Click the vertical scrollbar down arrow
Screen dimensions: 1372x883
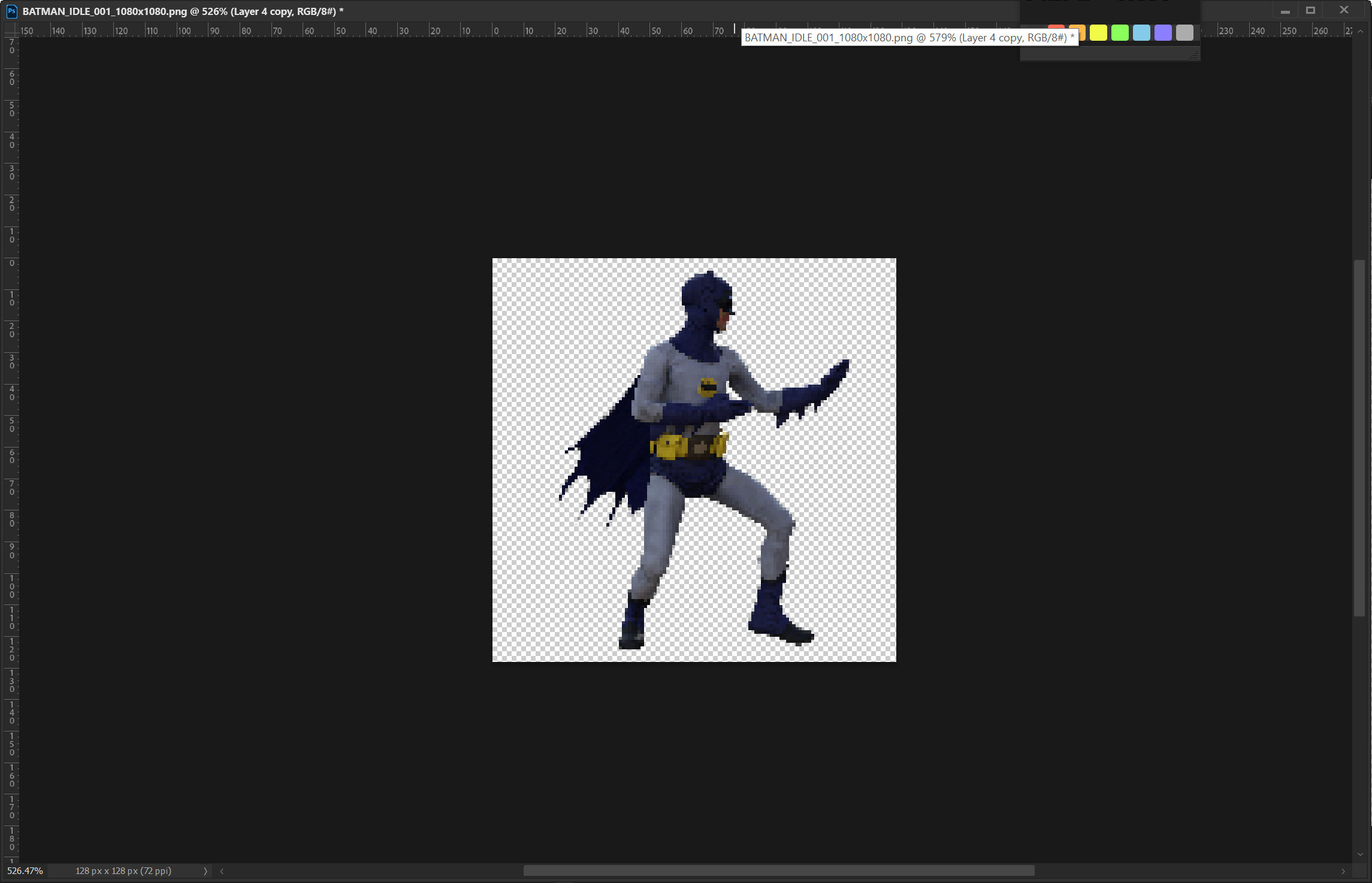tap(1360, 855)
